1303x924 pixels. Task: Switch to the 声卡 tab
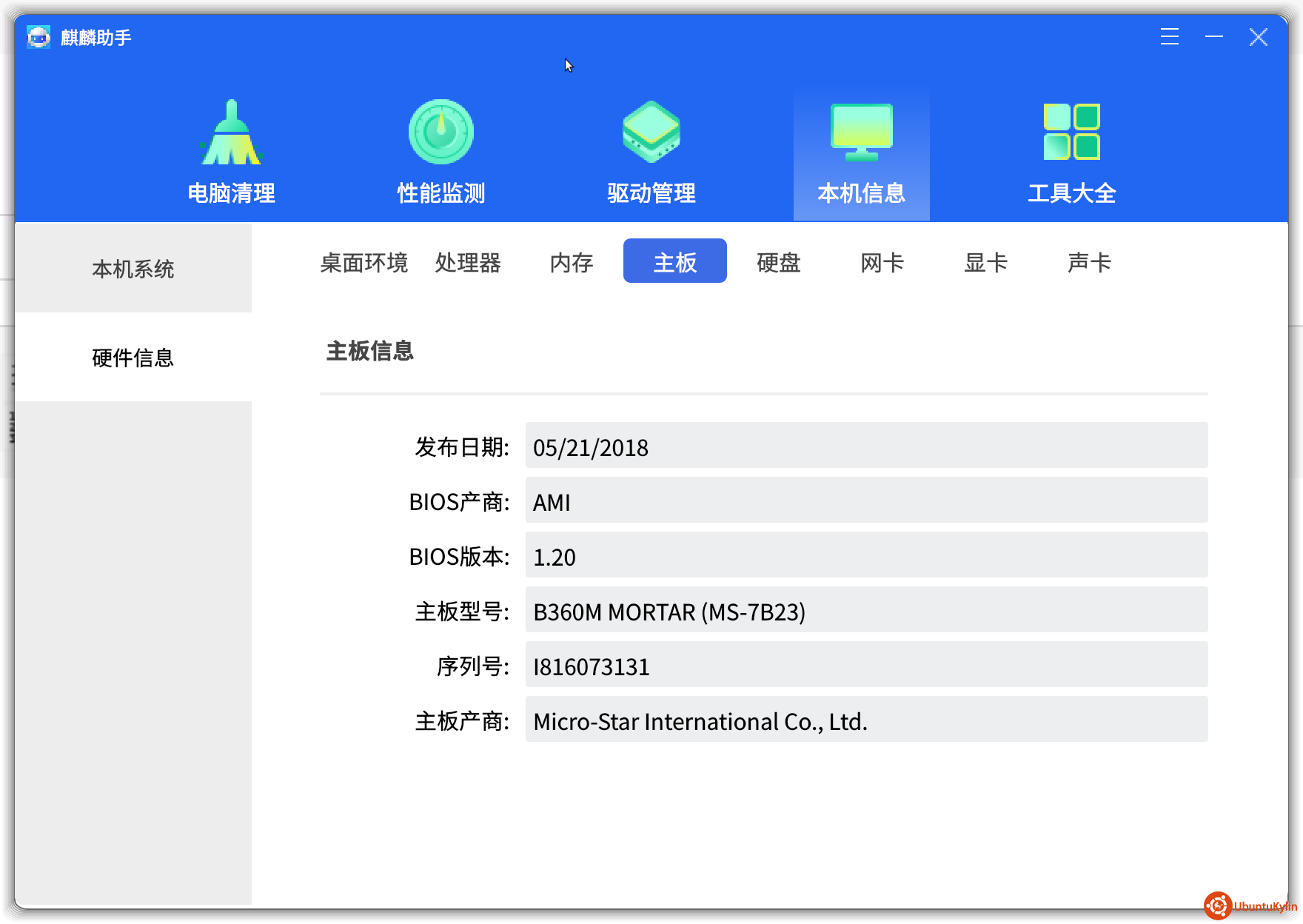coord(1090,262)
